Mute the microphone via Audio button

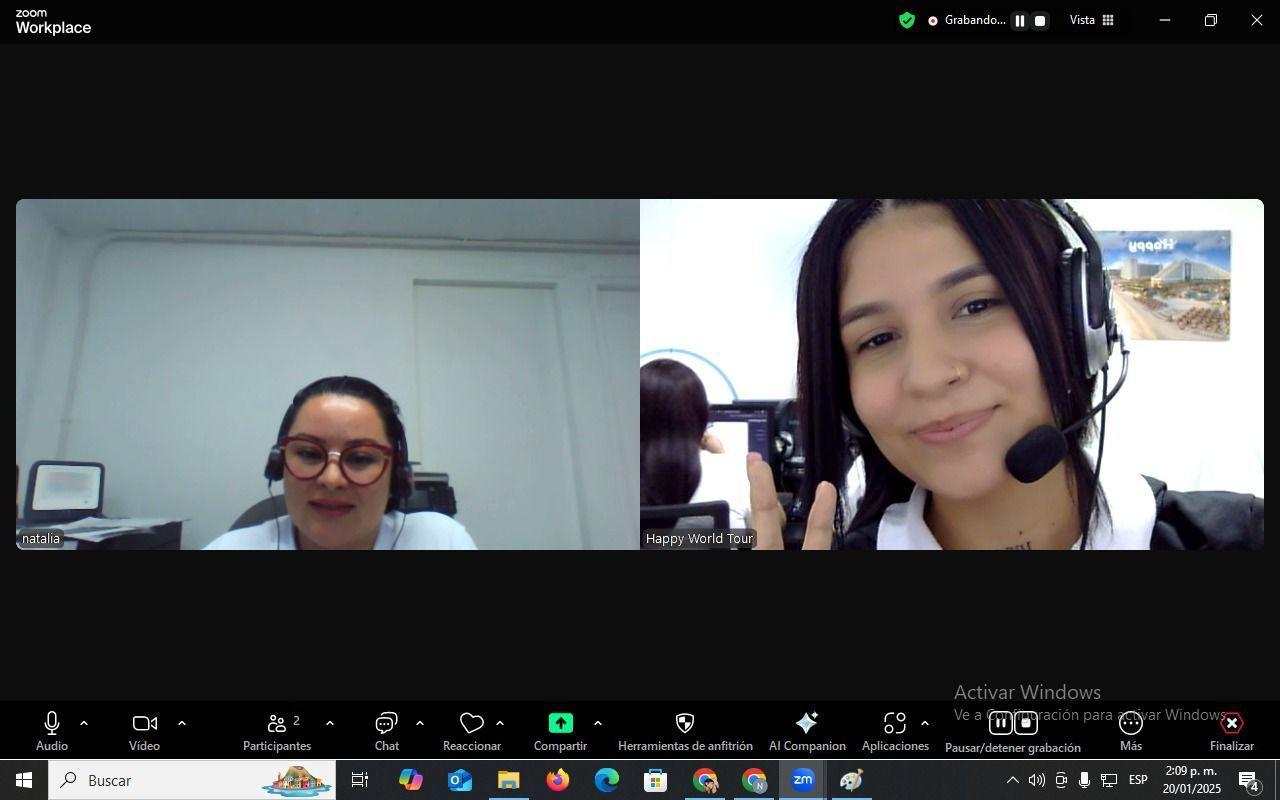click(52, 731)
